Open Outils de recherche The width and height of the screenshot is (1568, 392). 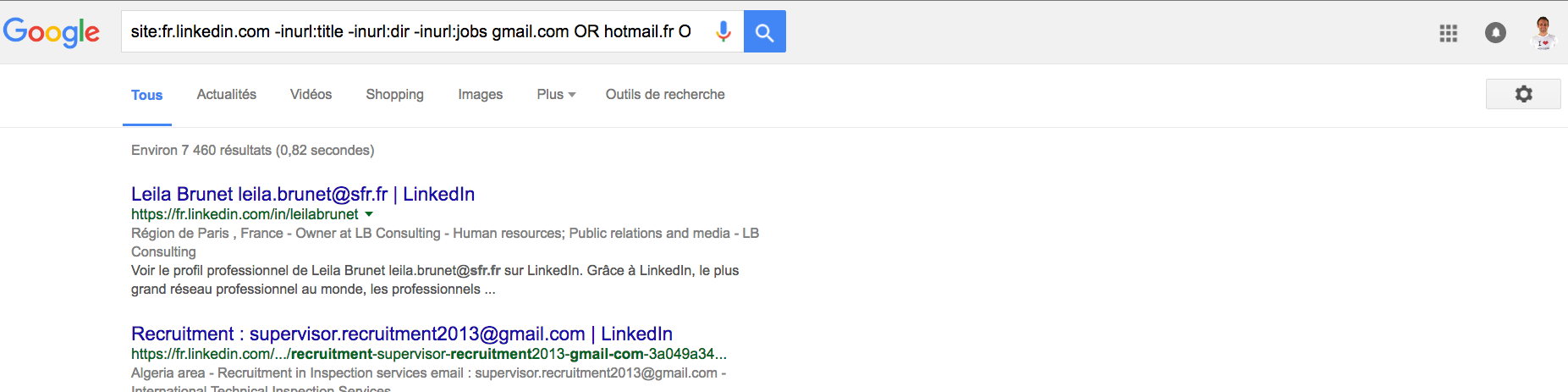[x=665, y=95]
